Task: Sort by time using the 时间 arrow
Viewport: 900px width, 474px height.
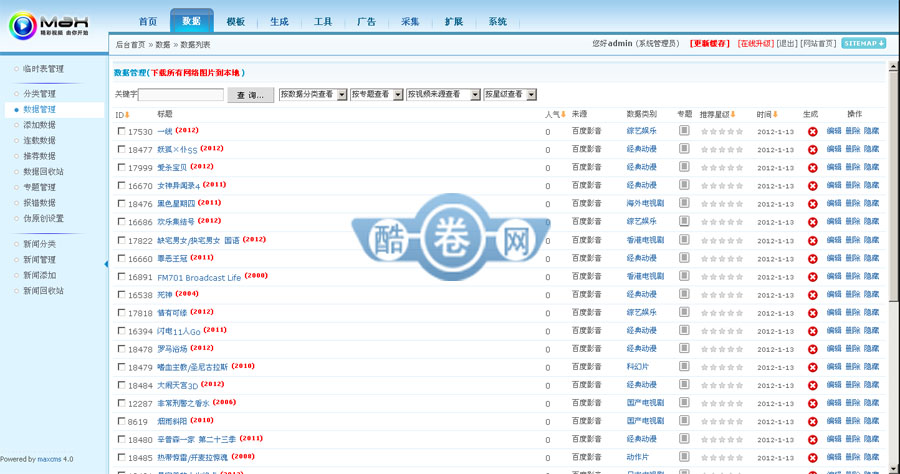Action: point(775,115)
